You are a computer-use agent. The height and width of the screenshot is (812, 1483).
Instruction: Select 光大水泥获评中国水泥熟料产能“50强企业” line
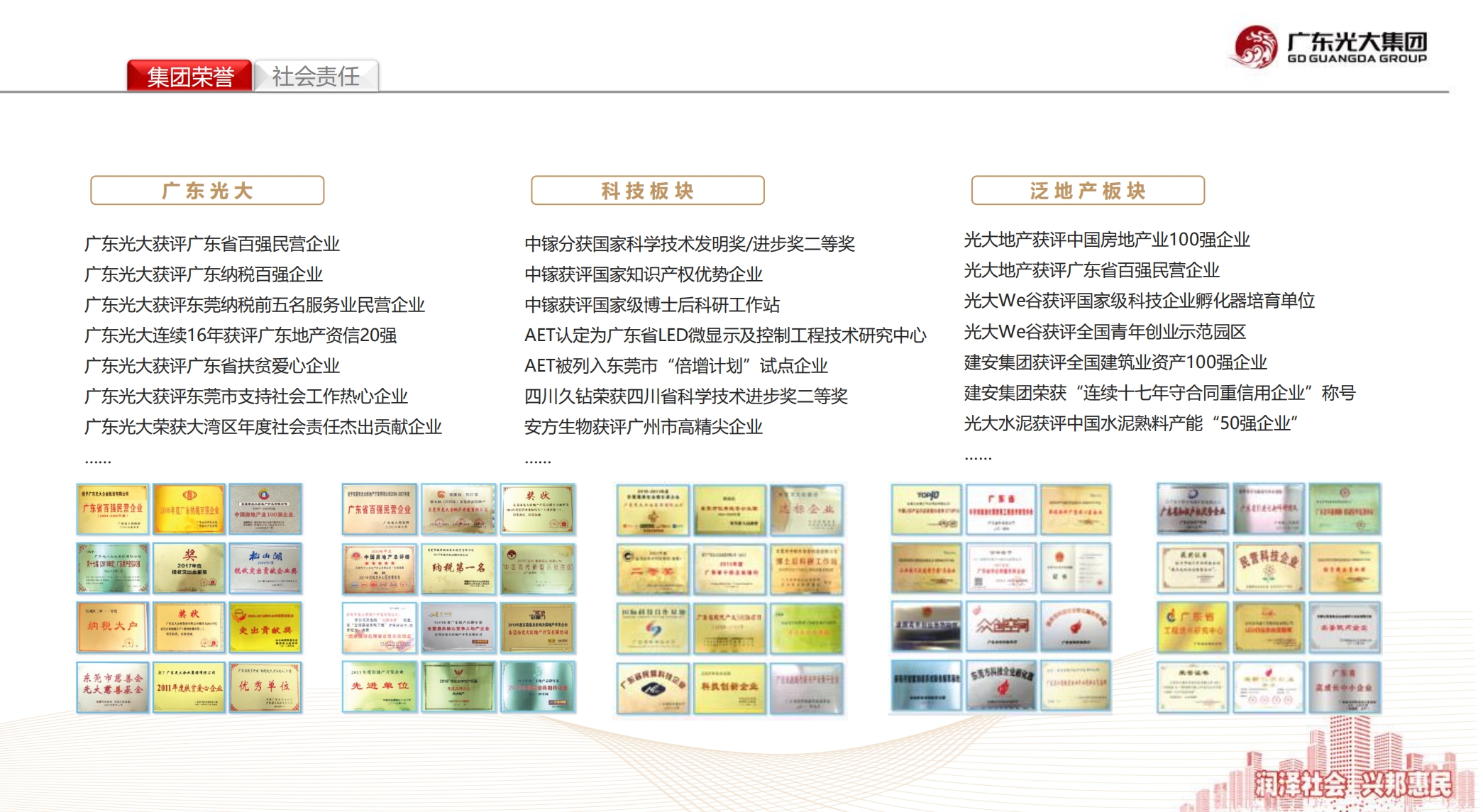1131,423
